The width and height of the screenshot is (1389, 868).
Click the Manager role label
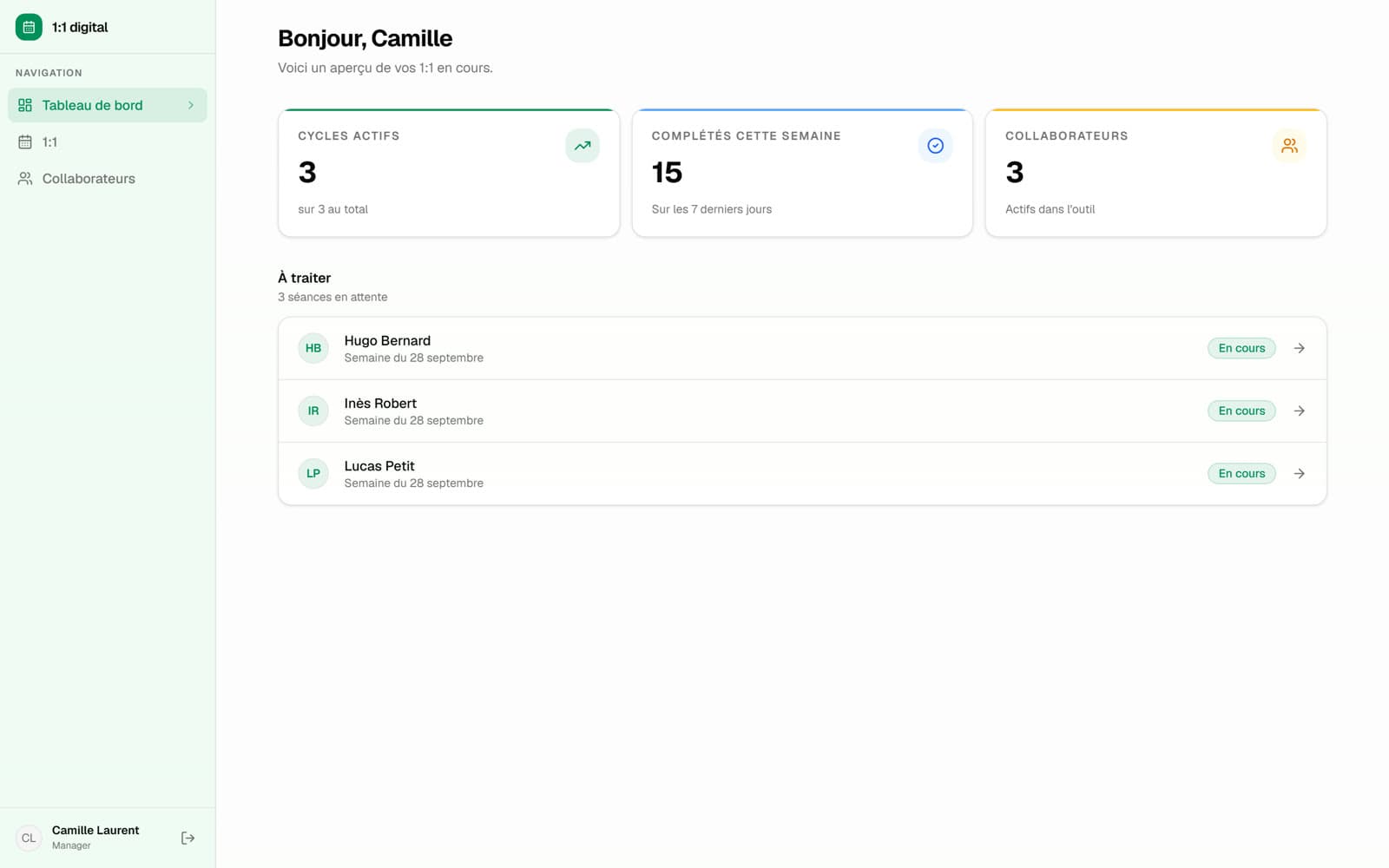click(71, 845)
